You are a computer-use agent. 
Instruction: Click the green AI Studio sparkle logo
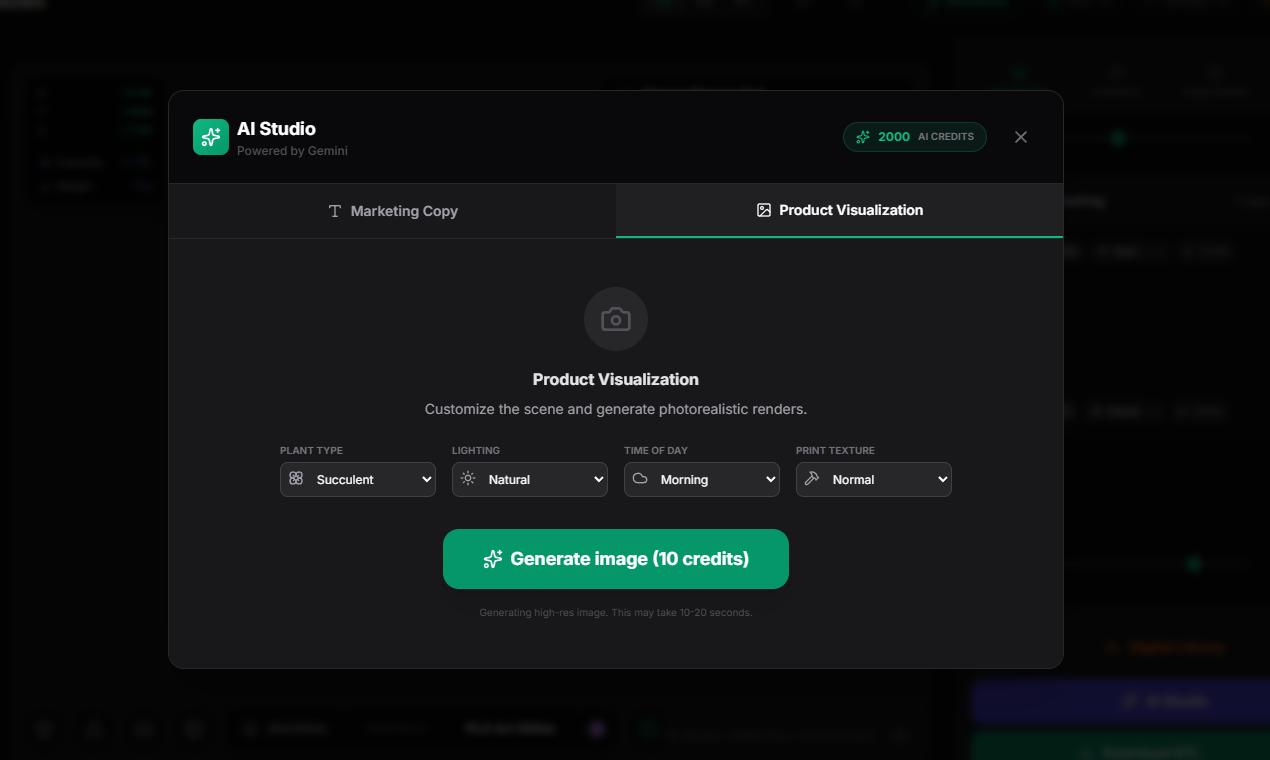point(211,137)
